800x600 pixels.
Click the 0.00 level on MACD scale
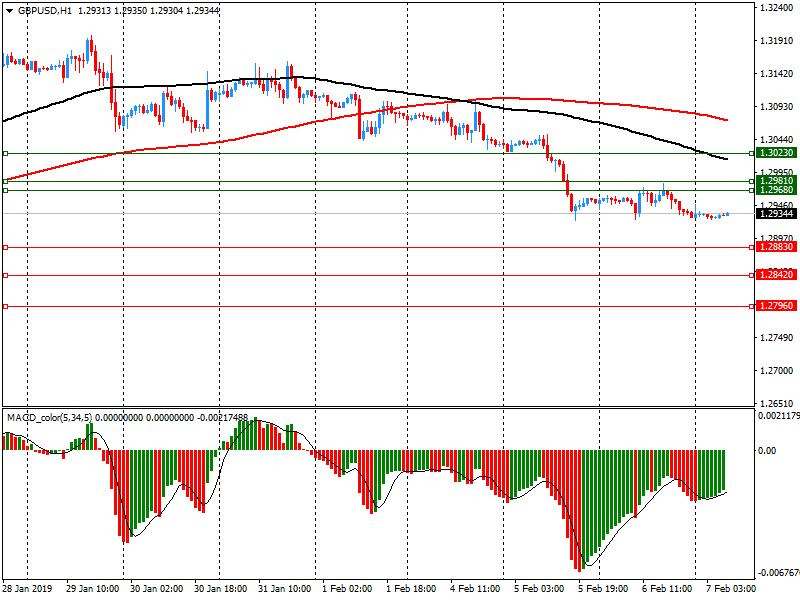tap(767, 450)
